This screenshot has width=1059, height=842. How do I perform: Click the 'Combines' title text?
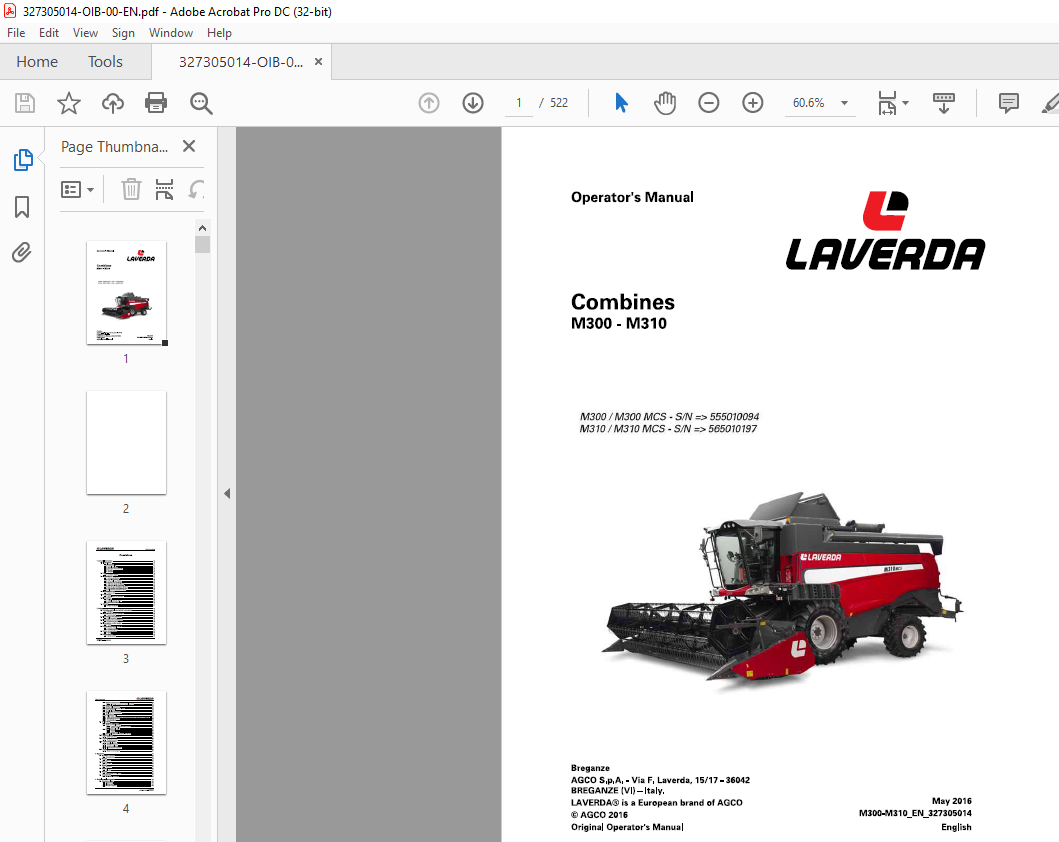[x=623, y=302]
